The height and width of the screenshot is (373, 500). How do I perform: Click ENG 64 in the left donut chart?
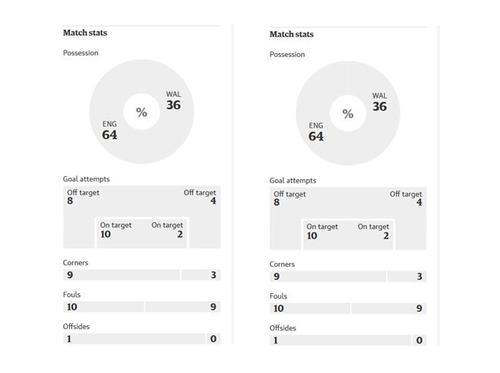[x=110, y=131]
